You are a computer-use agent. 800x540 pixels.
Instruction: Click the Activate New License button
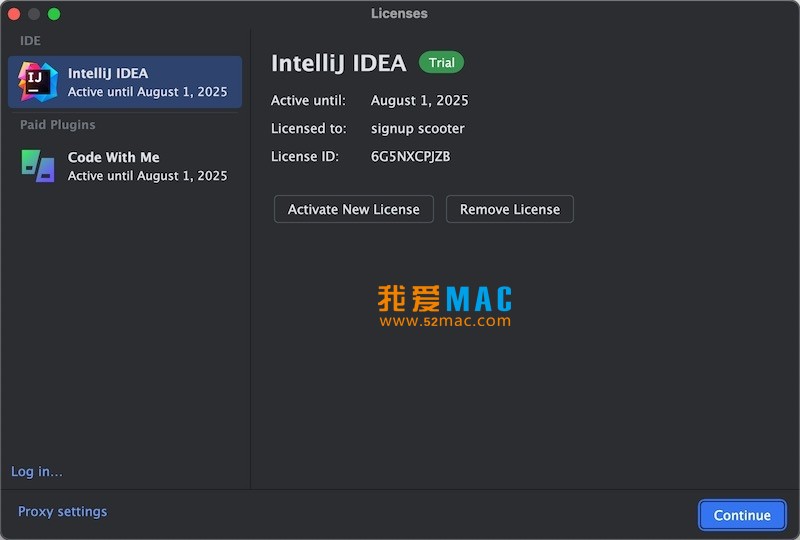tap(354, 209)
